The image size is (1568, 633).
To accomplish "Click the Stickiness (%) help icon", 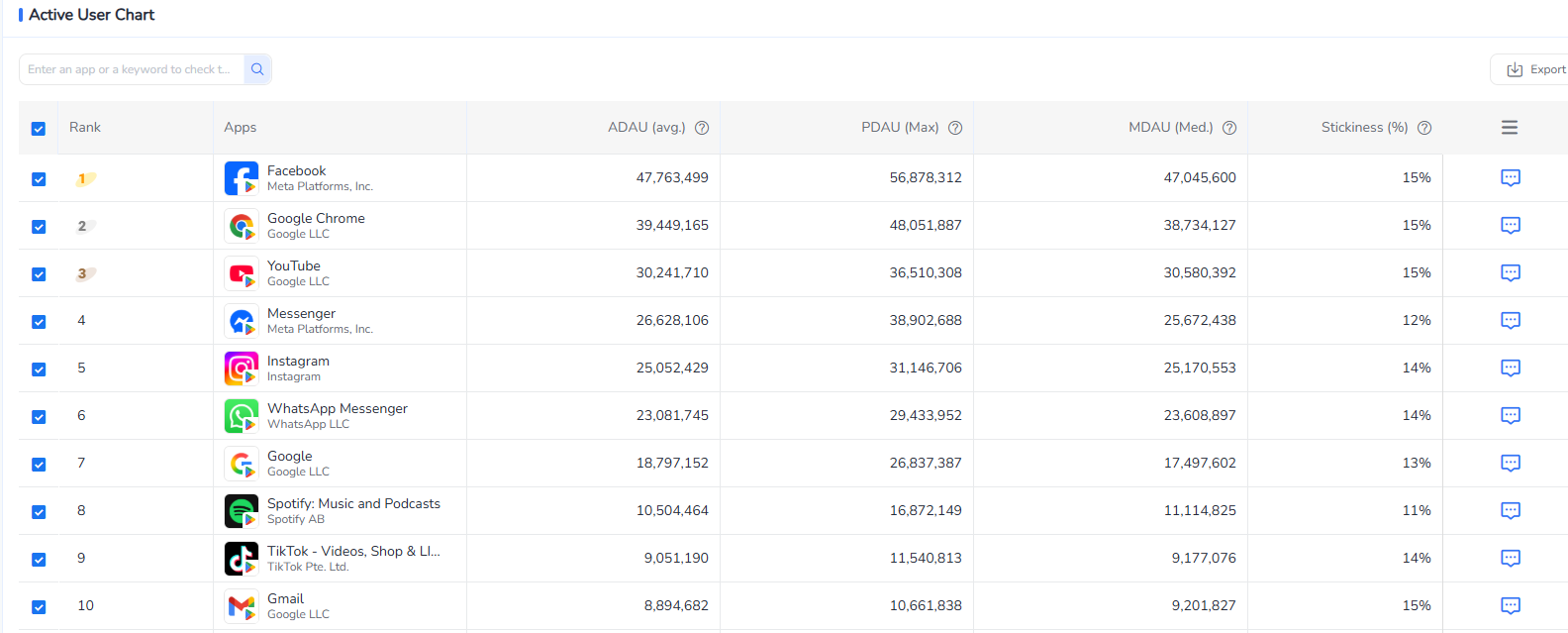I will [x=1424, y=128].
